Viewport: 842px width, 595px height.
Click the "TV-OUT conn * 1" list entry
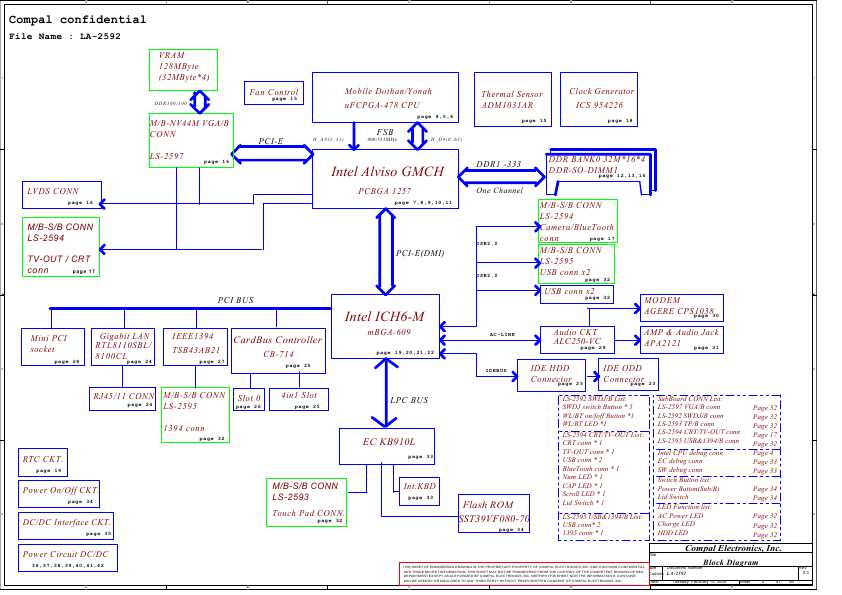pyautogui.click(x=589, y=452)
